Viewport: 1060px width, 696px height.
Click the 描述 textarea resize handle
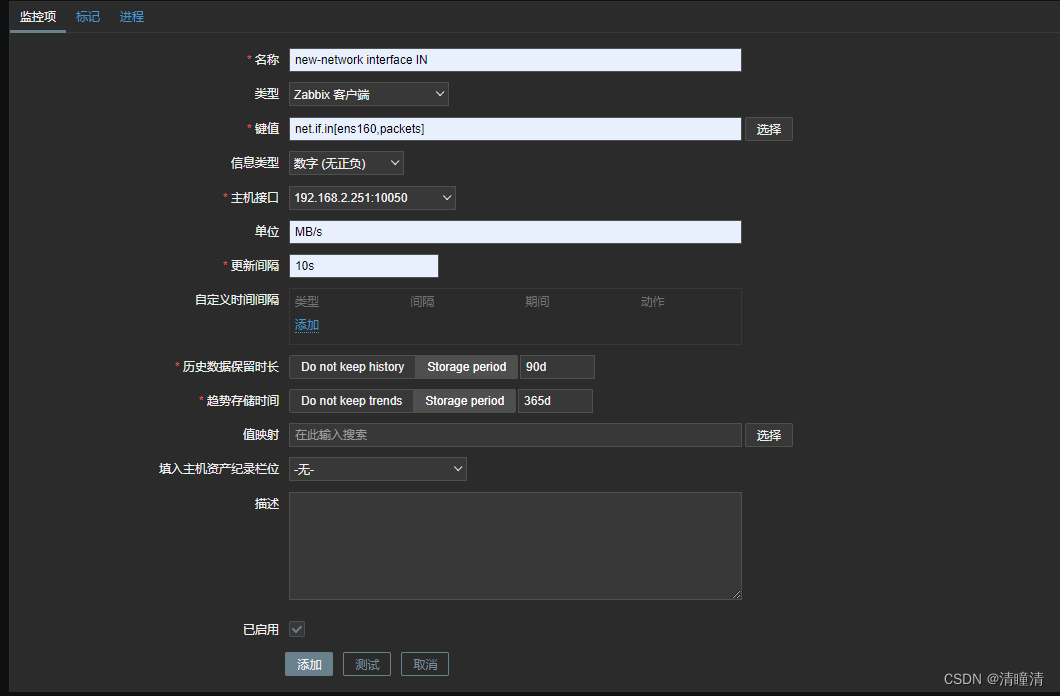(x=736, y=594)
